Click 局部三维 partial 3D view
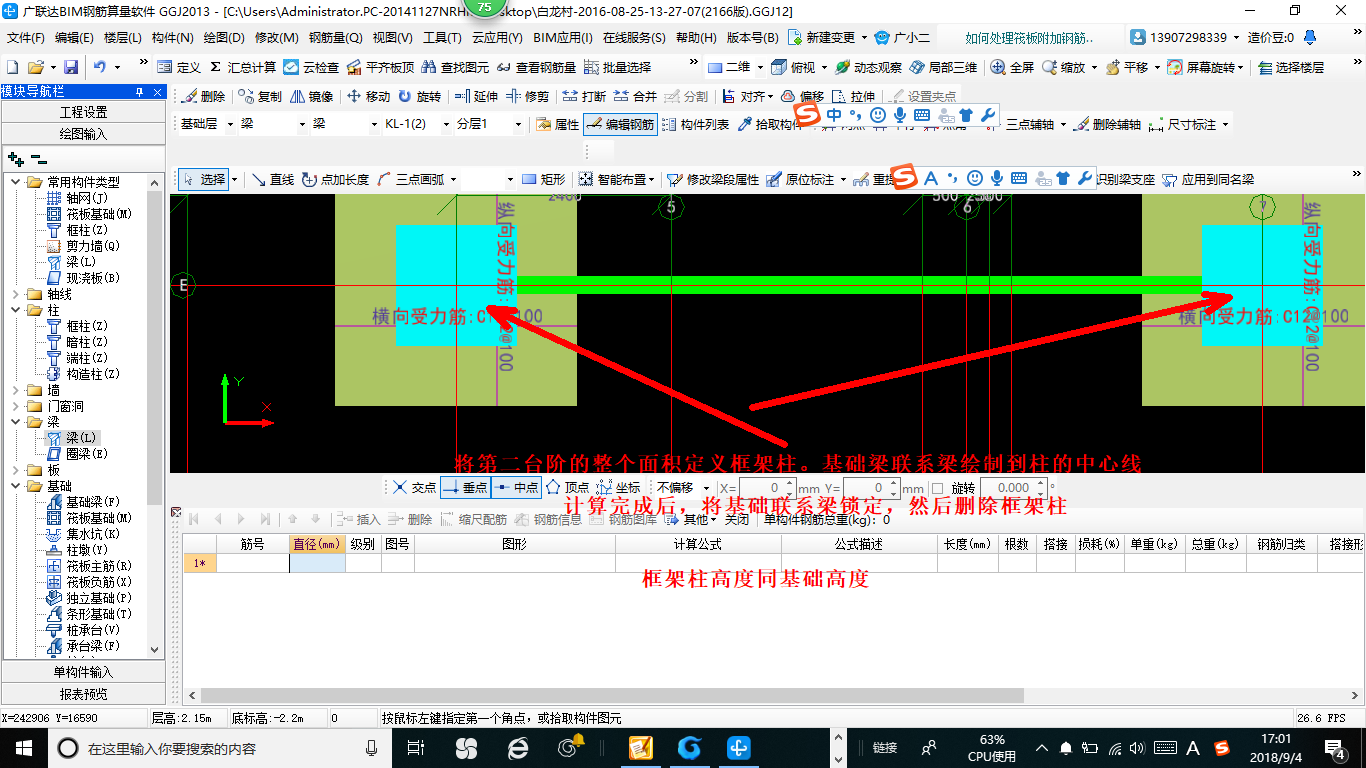This screenshot has height=768, width=1366. tap(943, 67)
